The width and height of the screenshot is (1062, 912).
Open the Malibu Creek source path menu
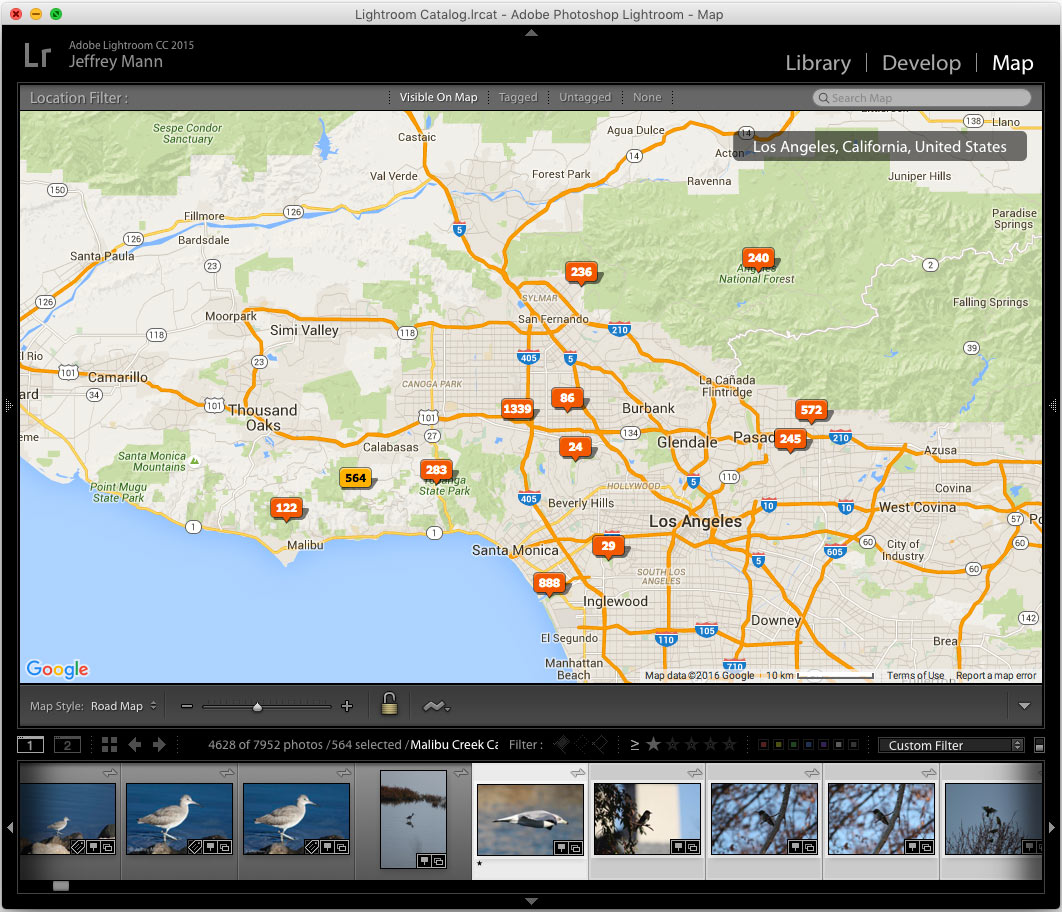(454, 745)
